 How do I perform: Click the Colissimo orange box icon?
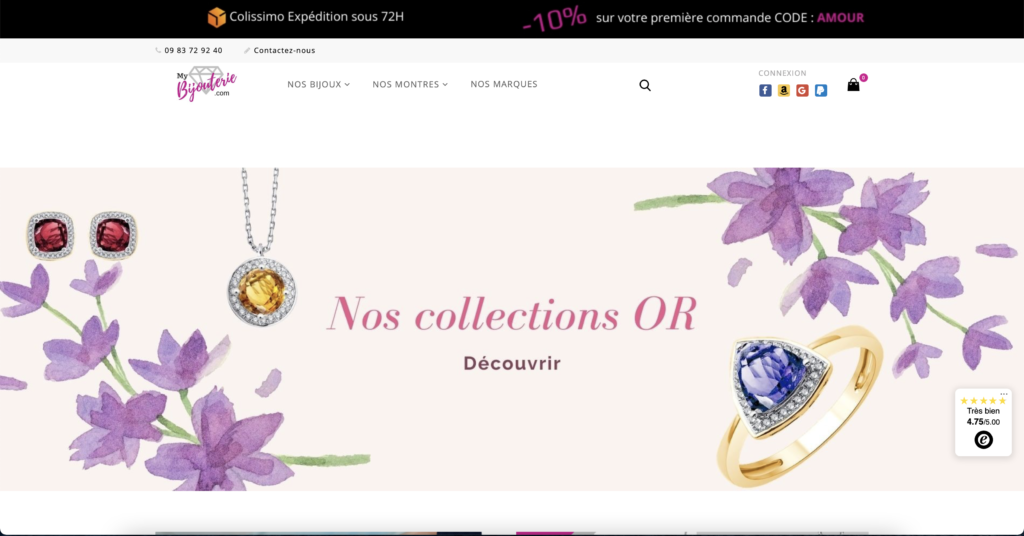pos(216,17)
